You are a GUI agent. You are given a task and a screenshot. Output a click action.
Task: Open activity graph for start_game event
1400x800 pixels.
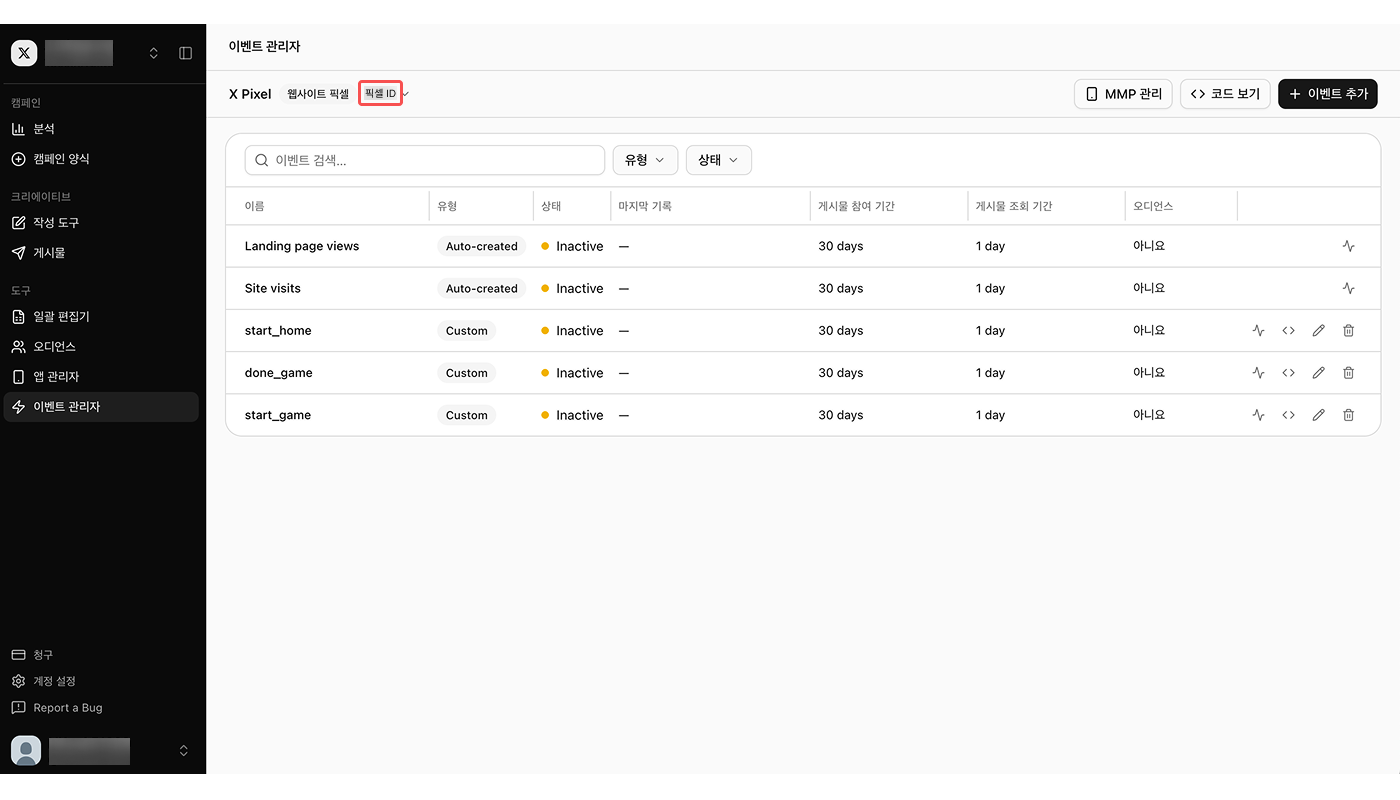[1258, 414]
